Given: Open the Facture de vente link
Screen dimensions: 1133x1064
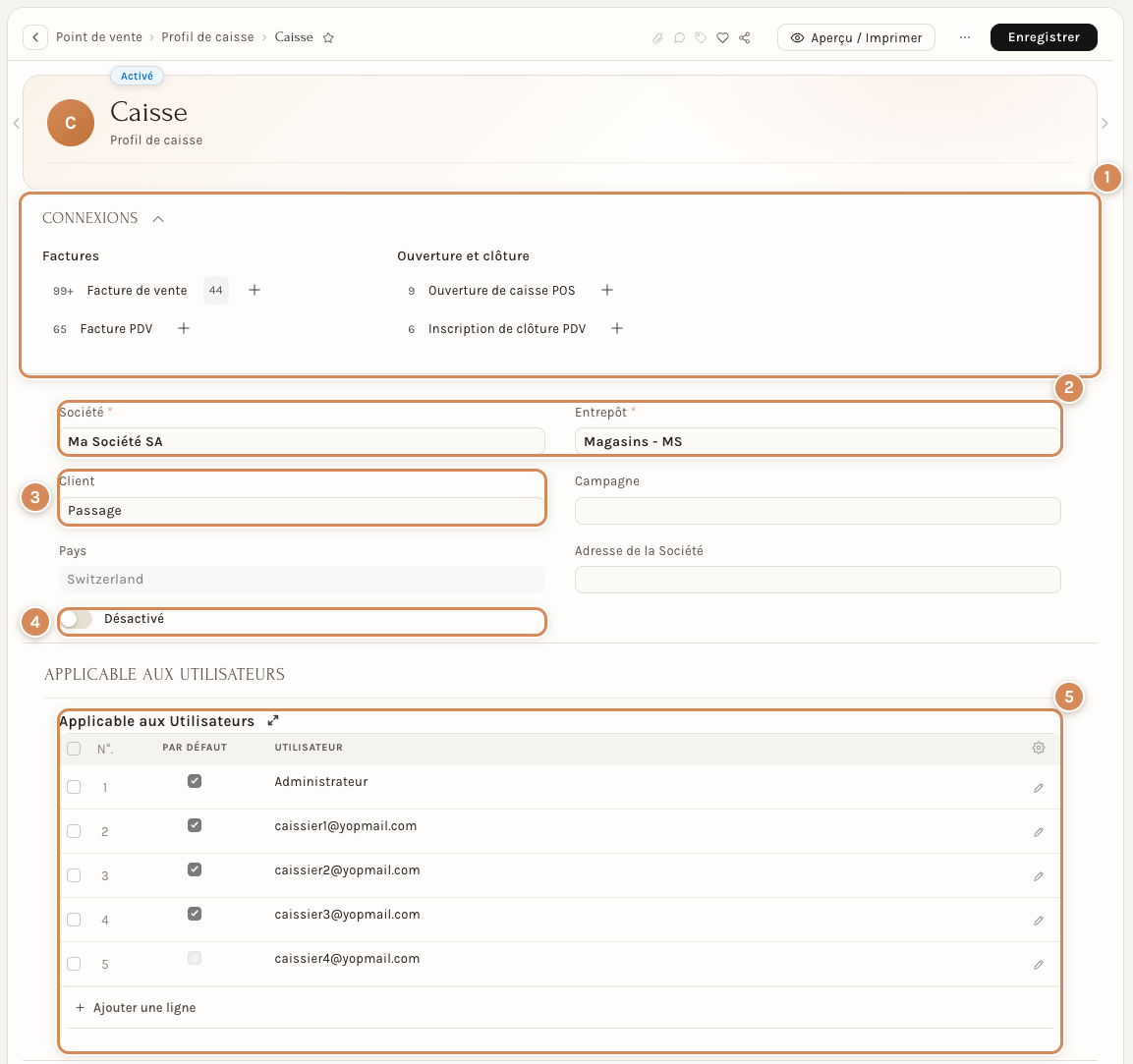Looking at the screenshot, I should click(x=137, y=291).
